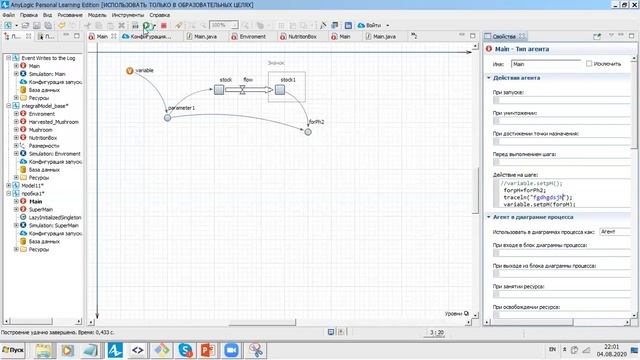
Task: Click the Paste toolbar icon
Action: [x=110, y=25]
